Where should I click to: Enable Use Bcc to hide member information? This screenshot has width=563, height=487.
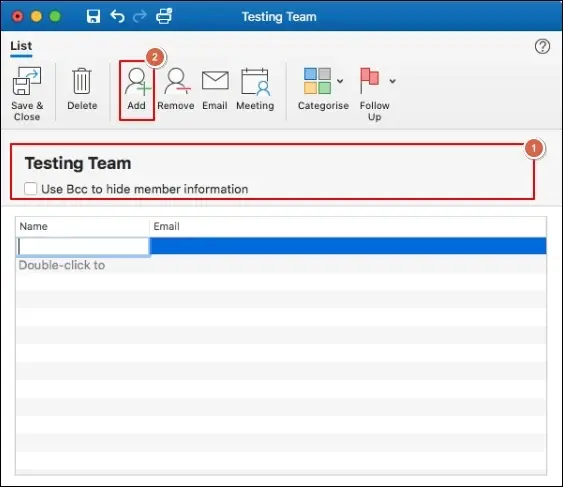click(31, 189)
